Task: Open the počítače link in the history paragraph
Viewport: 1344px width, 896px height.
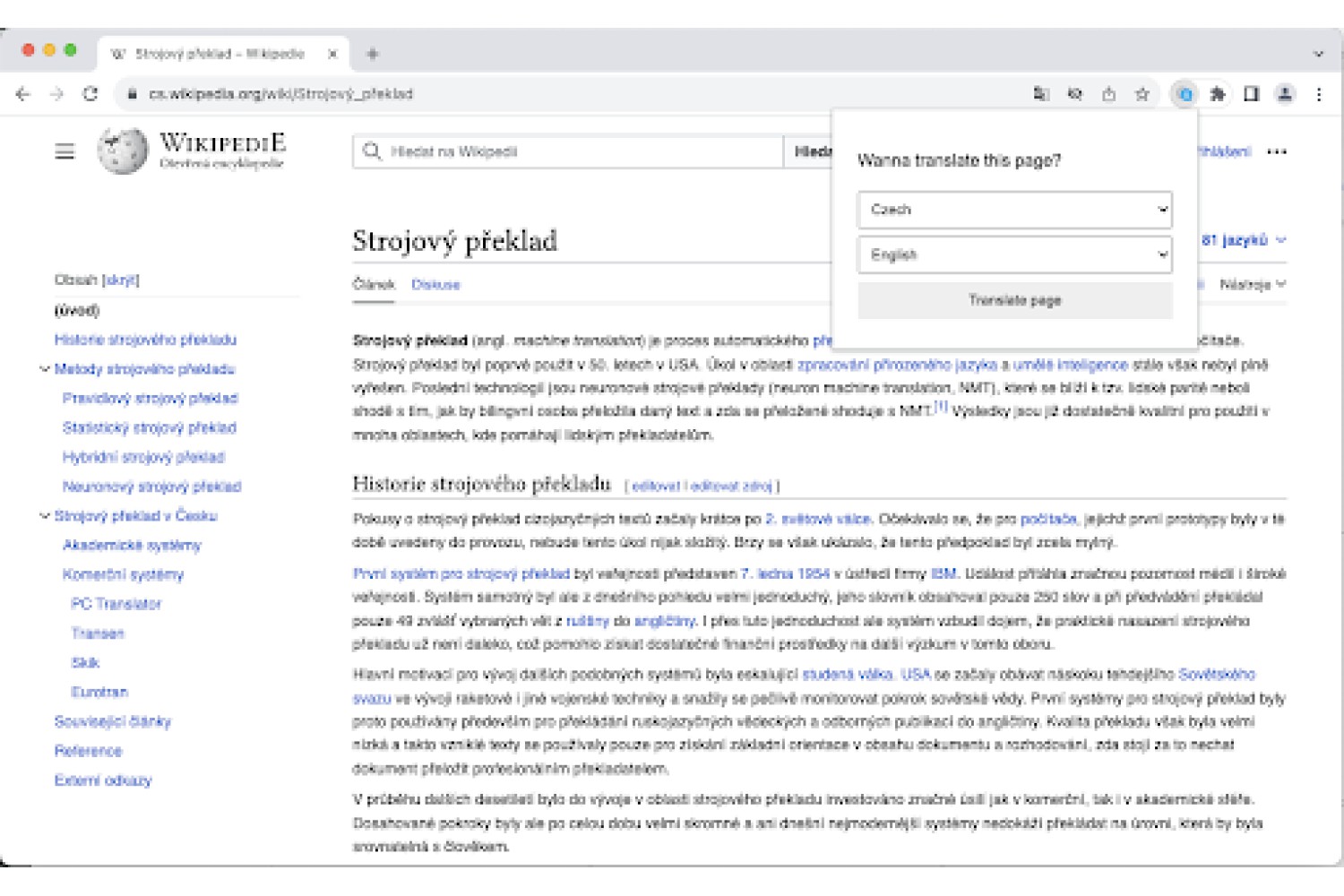Action: pos(1048,519)
